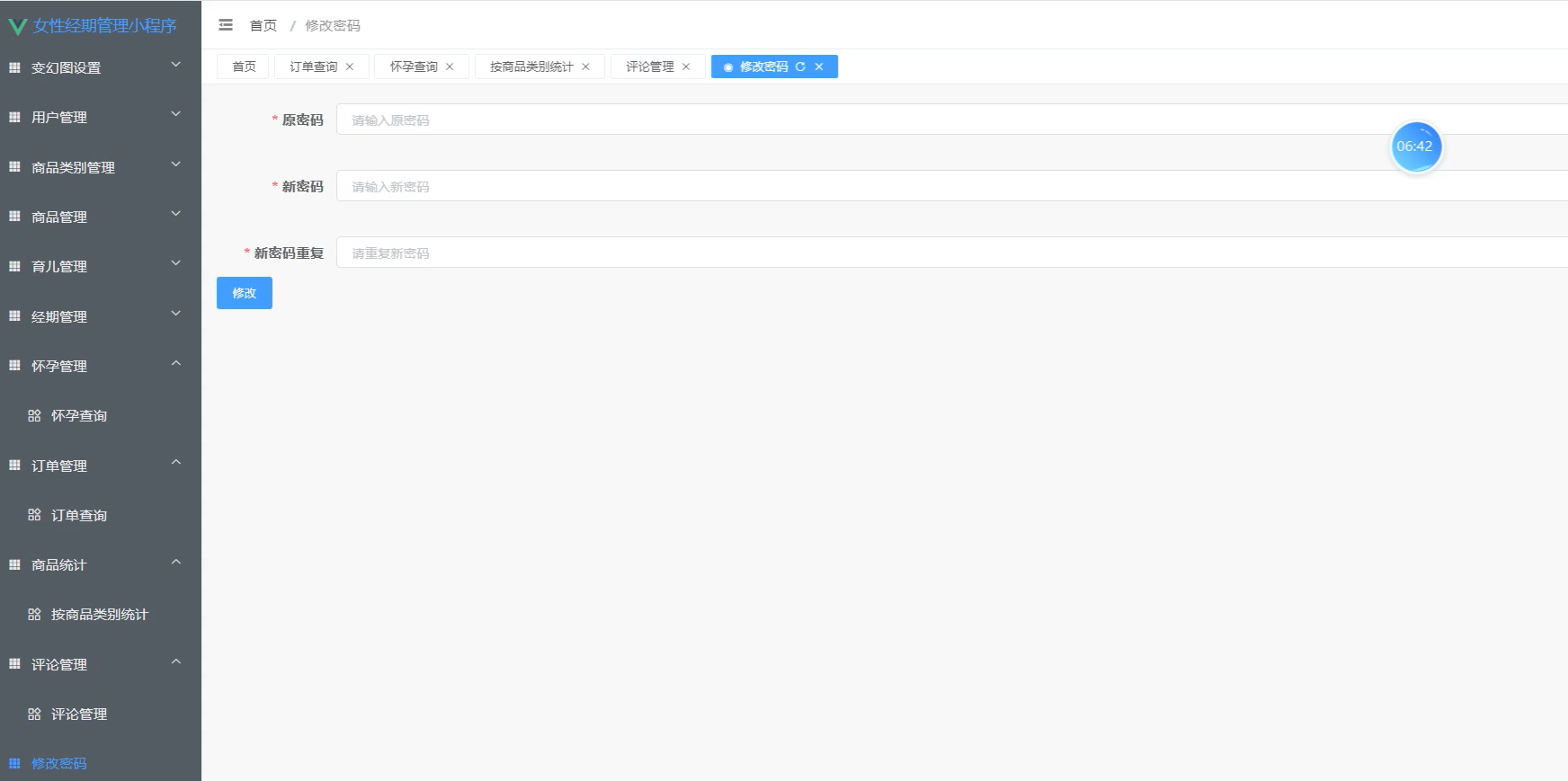Click grid icon next to 怀孕查询 submenu
Screen dimensions: 1568x781
pos(34,416)
